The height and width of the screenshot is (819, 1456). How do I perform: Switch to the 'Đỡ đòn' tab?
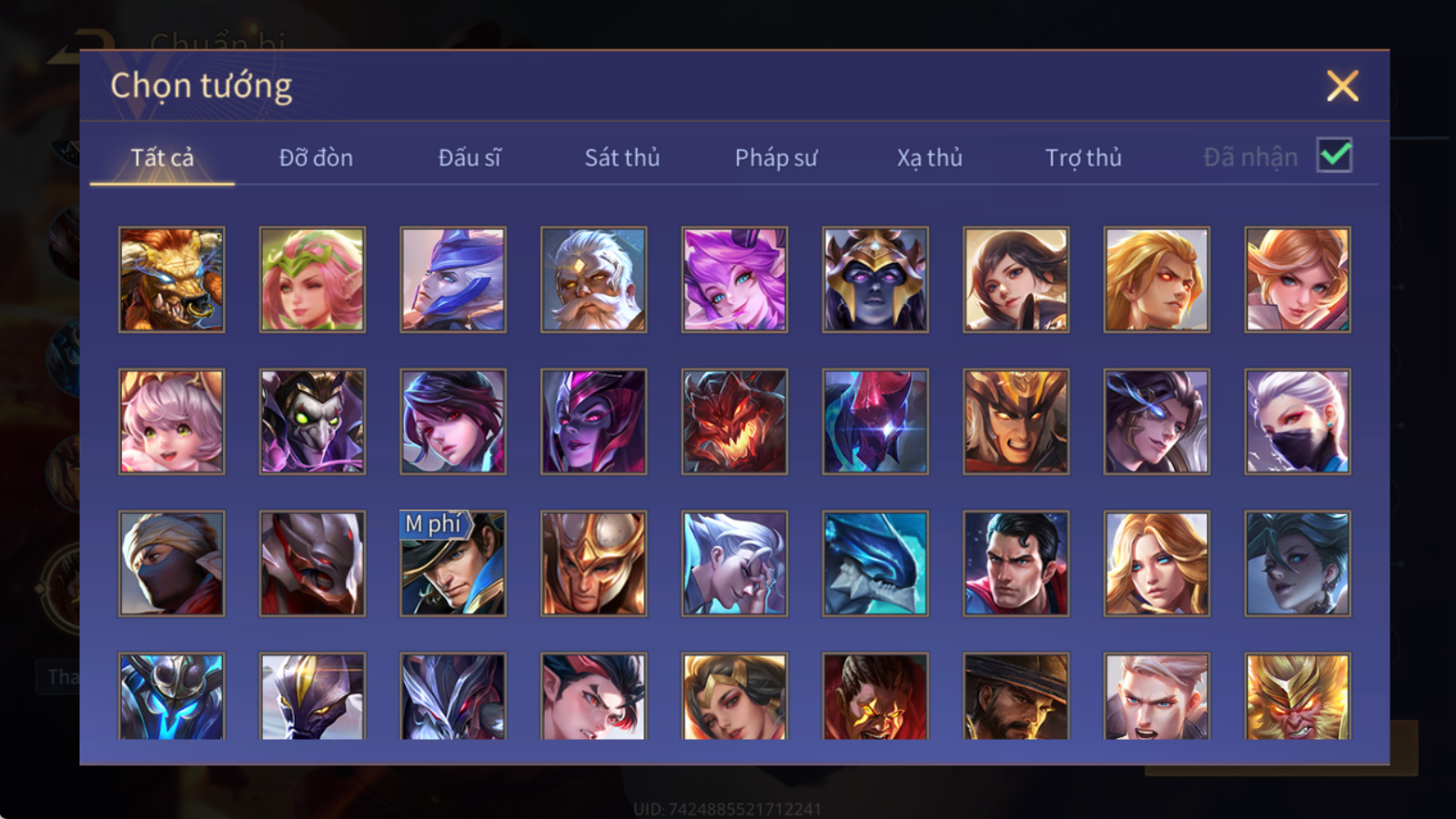point(316,157)
